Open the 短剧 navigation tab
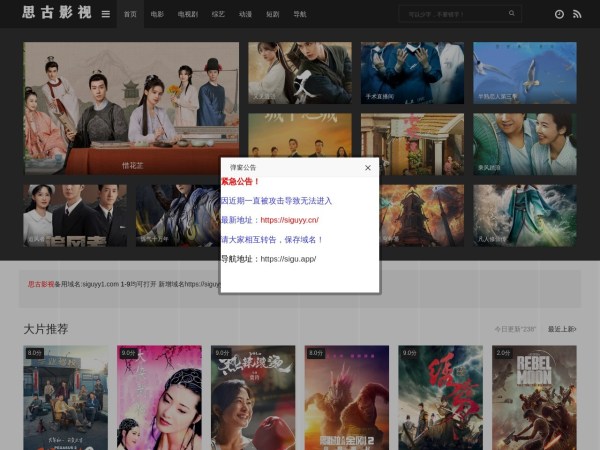This screenshot has height=450, width=600. [272, 14]
